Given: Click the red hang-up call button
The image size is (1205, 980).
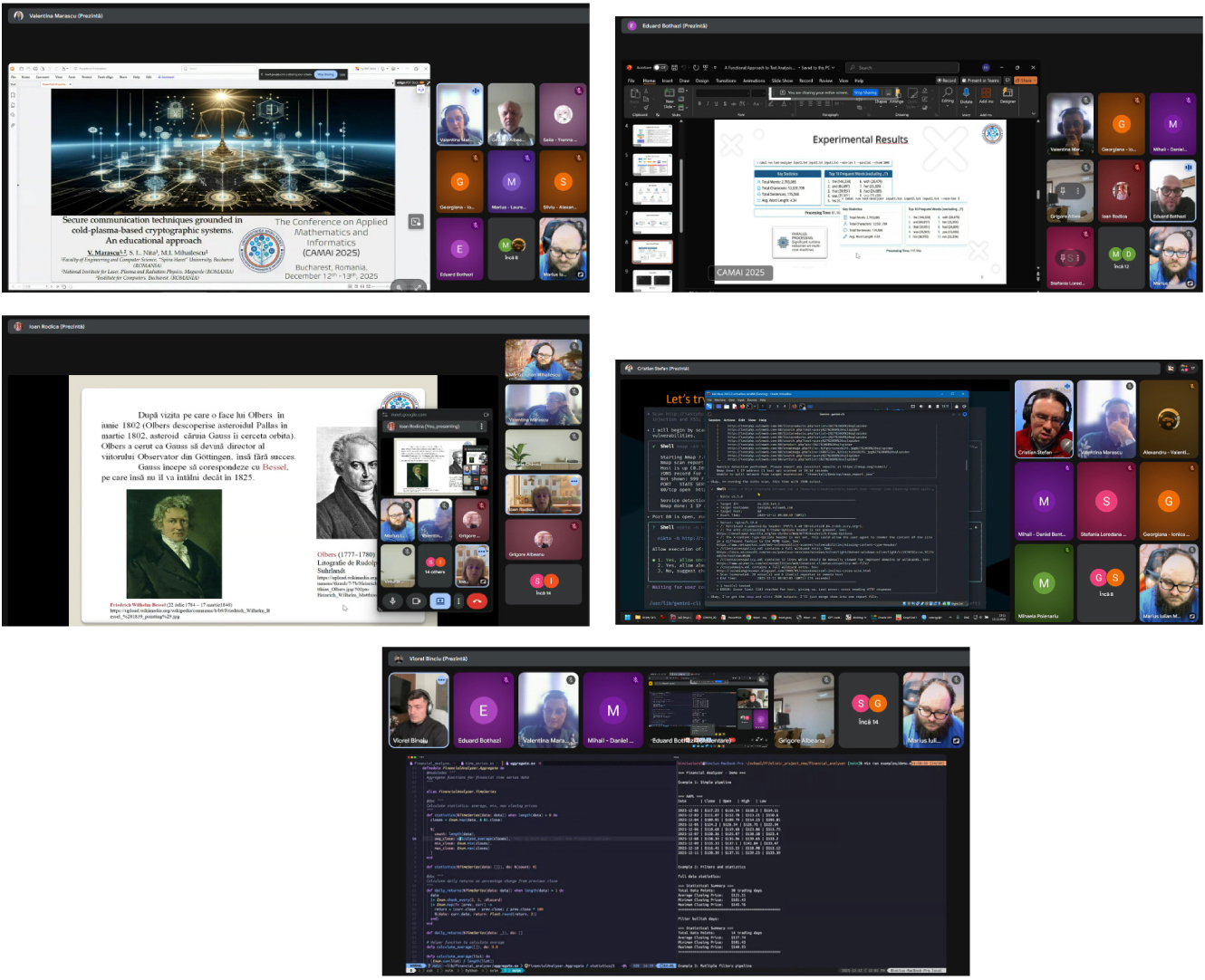Looking at the screenshot, I should coord(477,600).
